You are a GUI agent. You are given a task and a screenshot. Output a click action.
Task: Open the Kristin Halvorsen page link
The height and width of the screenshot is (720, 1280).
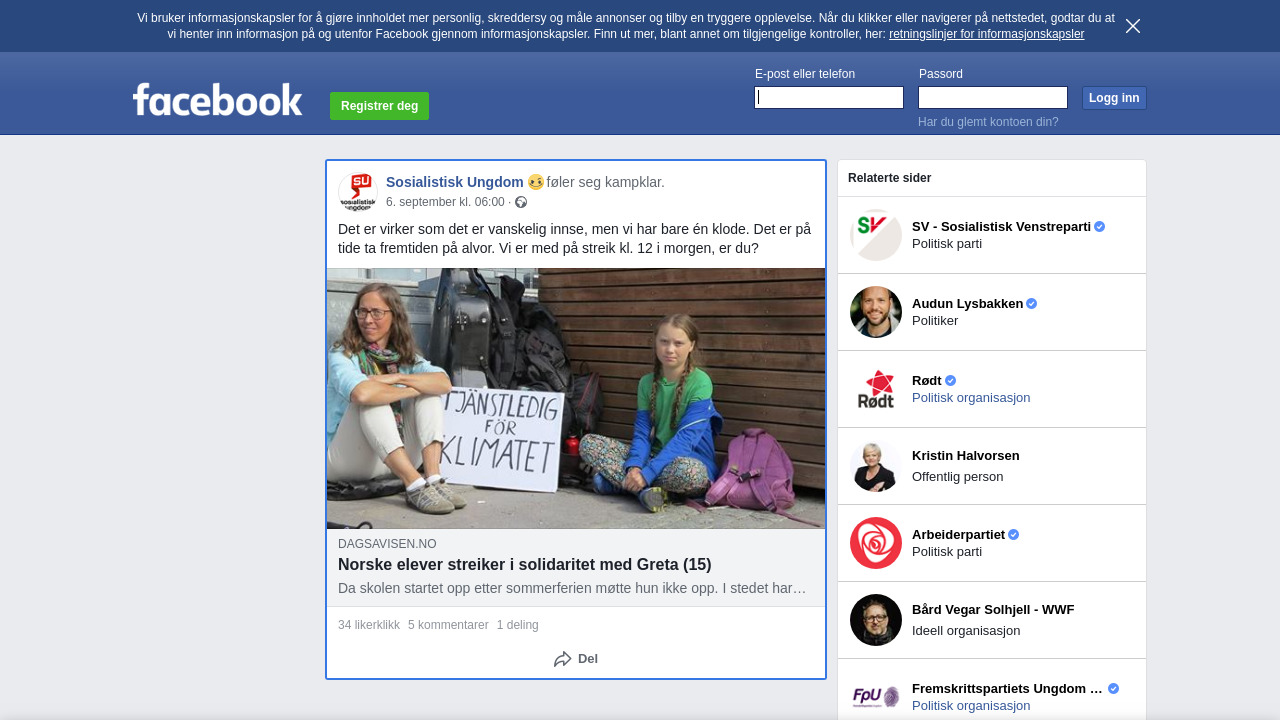click(966, 456)
